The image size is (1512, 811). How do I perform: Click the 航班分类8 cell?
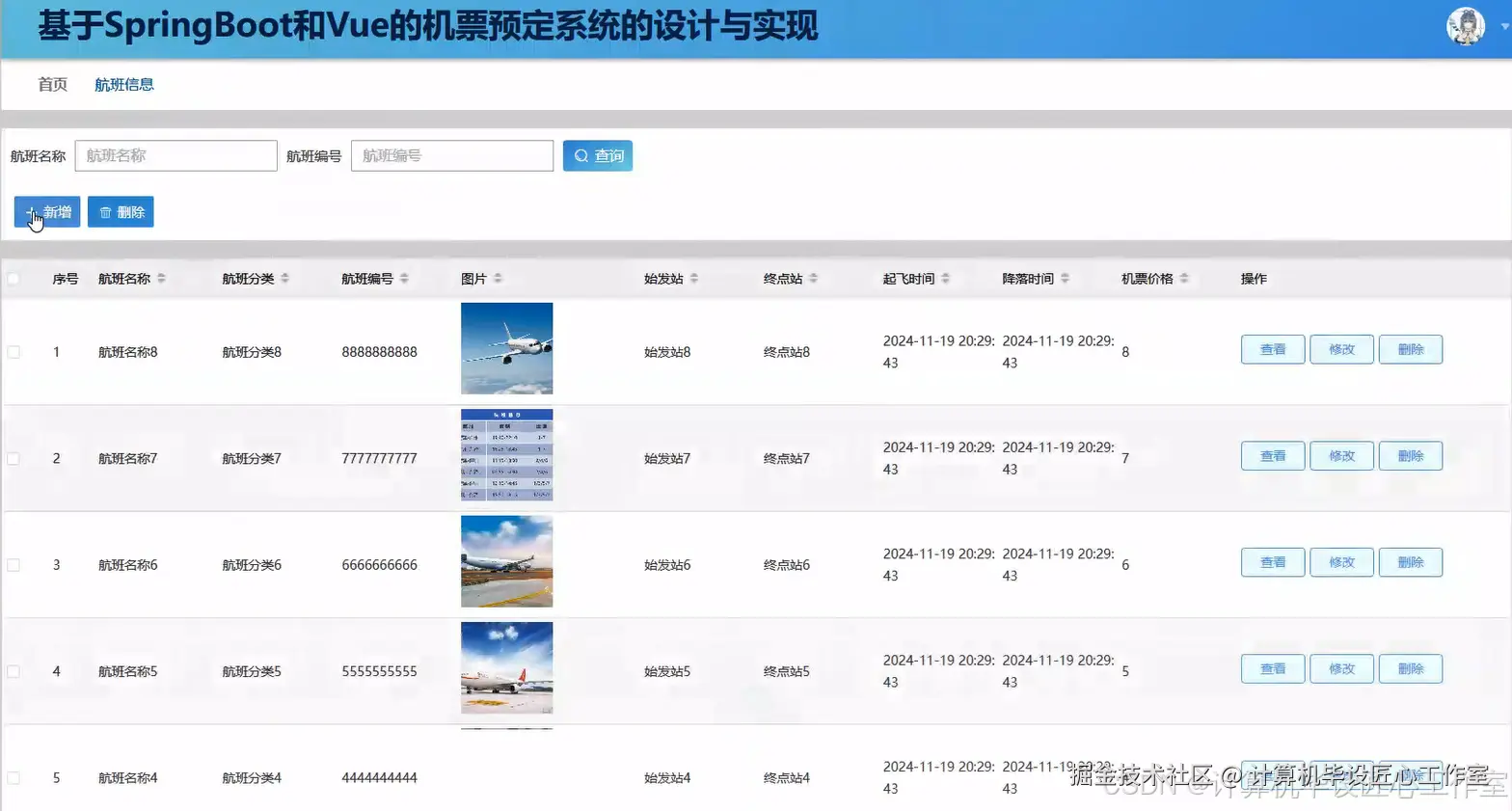252,352
